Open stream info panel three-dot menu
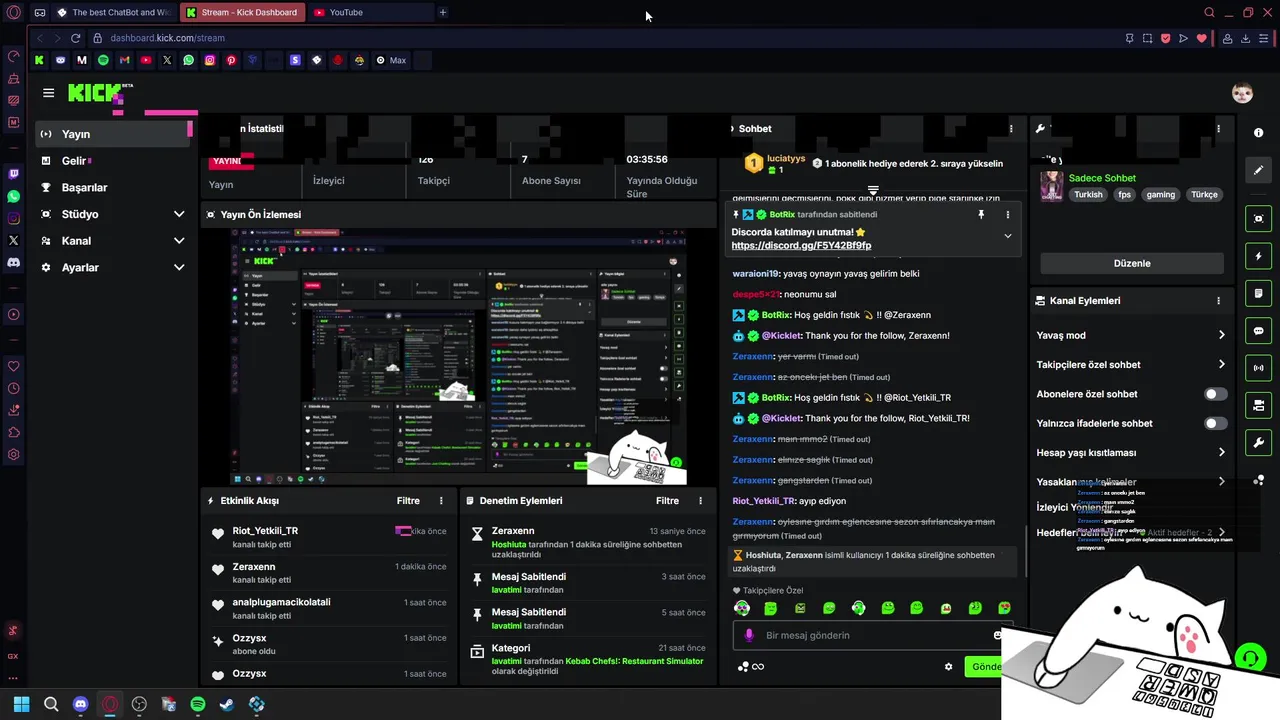Viewport: 1280px width, 720px height. [x=1218, y=129]
